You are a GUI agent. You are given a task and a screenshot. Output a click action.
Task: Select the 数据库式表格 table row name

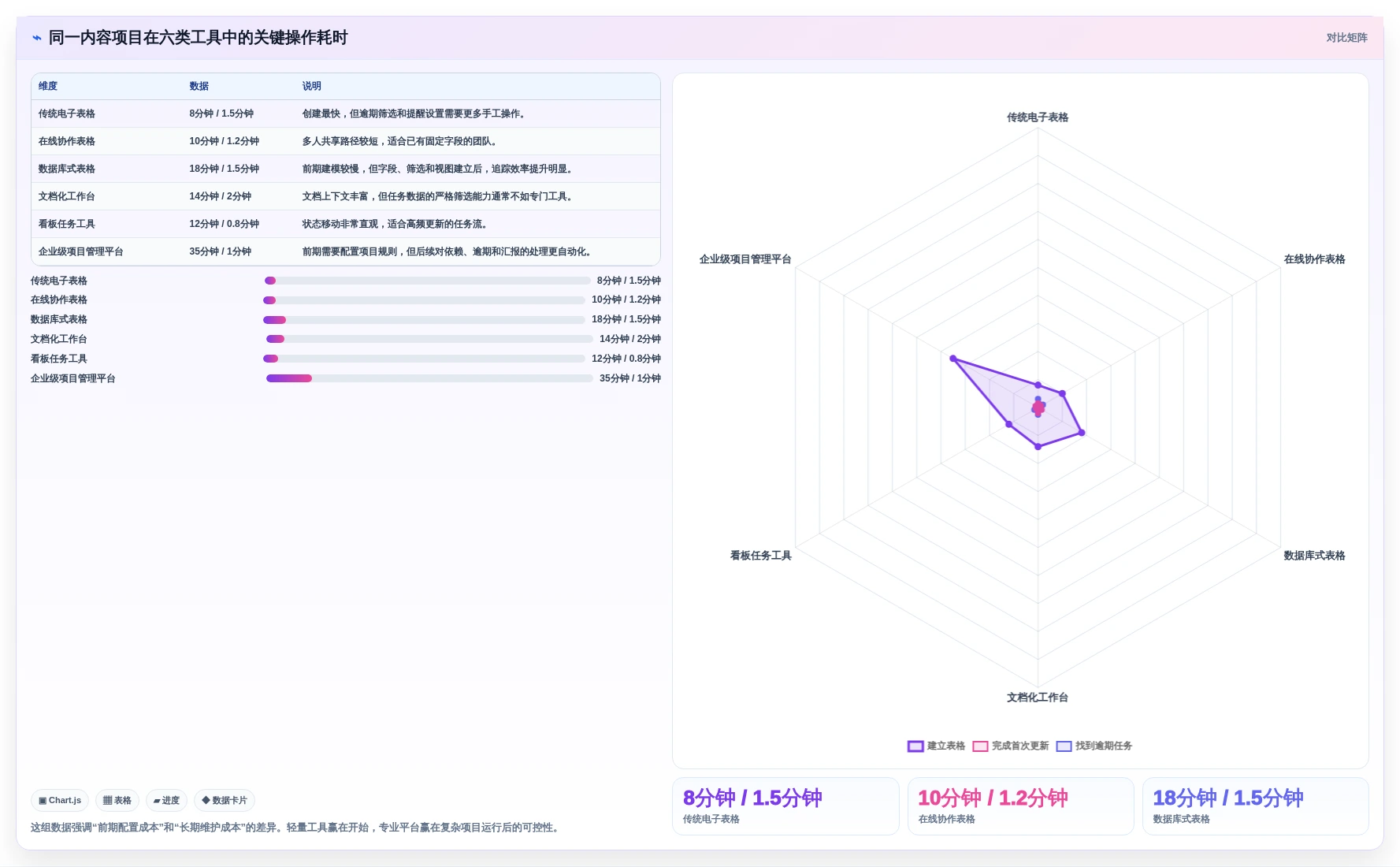point(67,169)
